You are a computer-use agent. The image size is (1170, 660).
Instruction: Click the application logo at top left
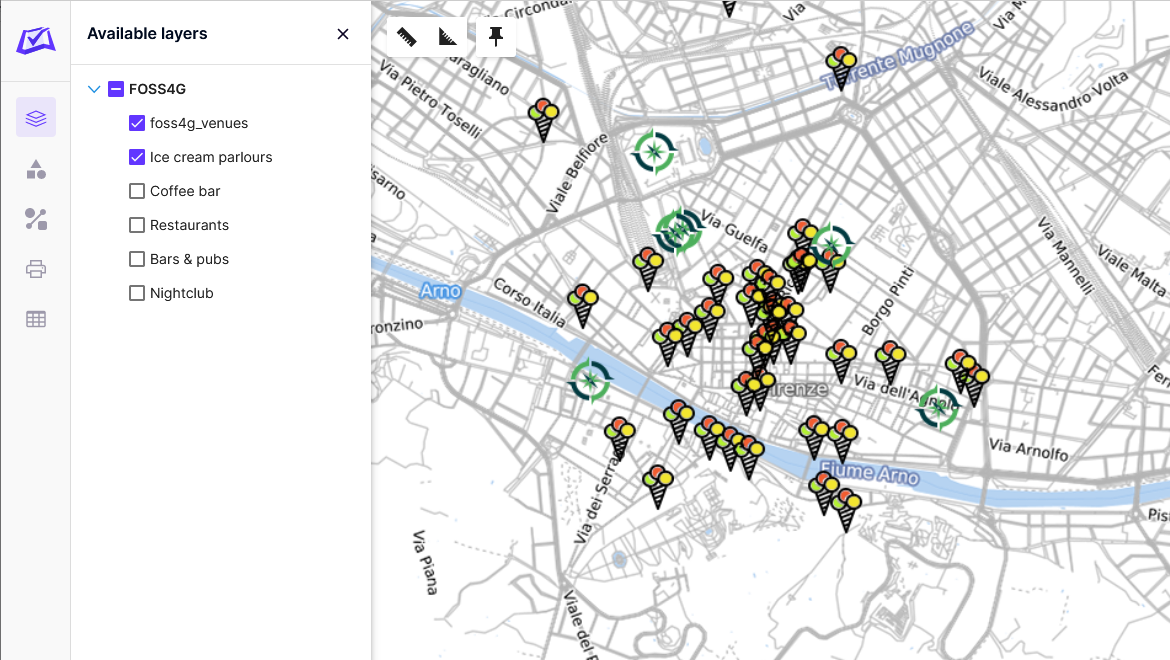(x=35, y=42)
